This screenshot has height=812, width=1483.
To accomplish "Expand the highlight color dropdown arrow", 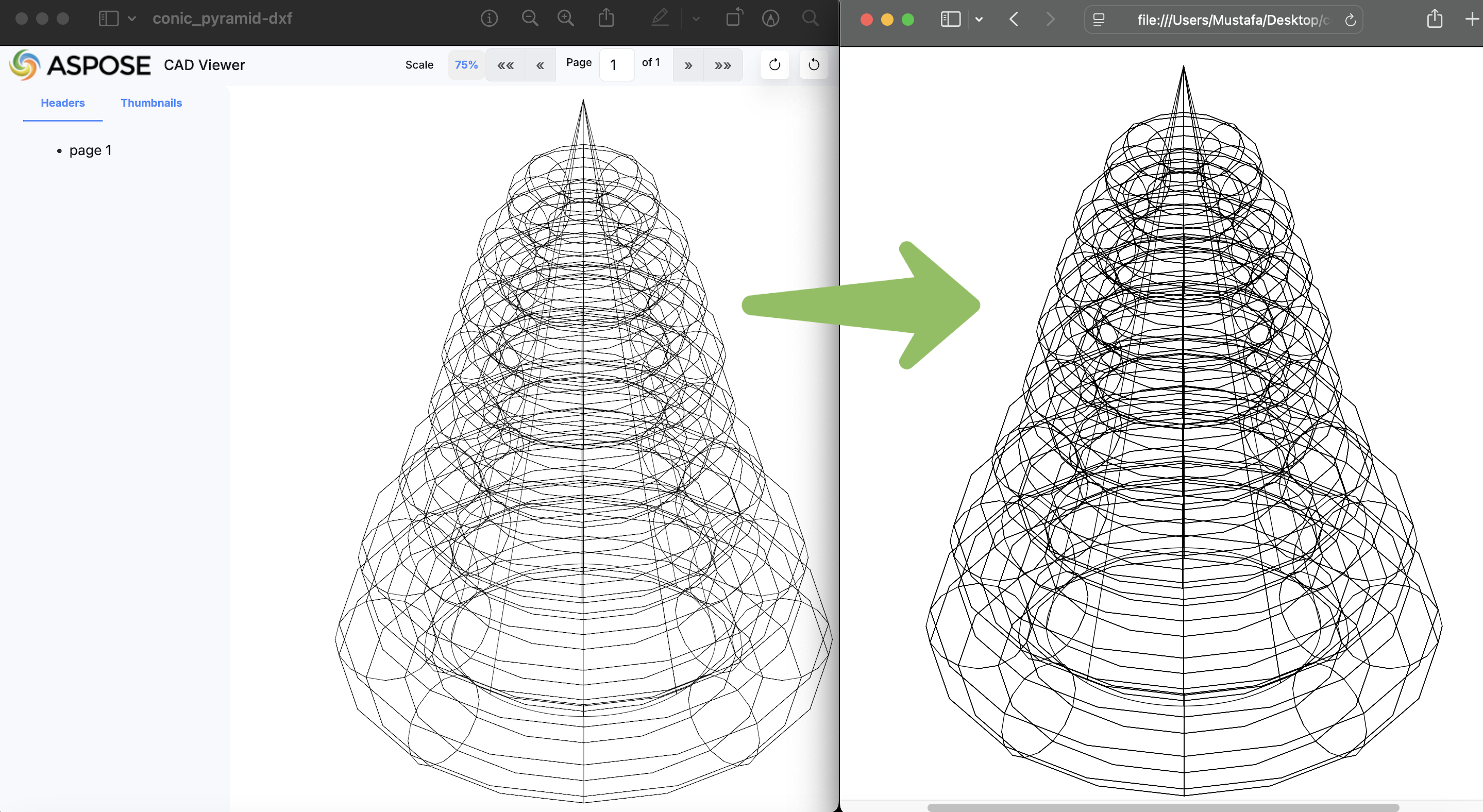I will point(696,19).
